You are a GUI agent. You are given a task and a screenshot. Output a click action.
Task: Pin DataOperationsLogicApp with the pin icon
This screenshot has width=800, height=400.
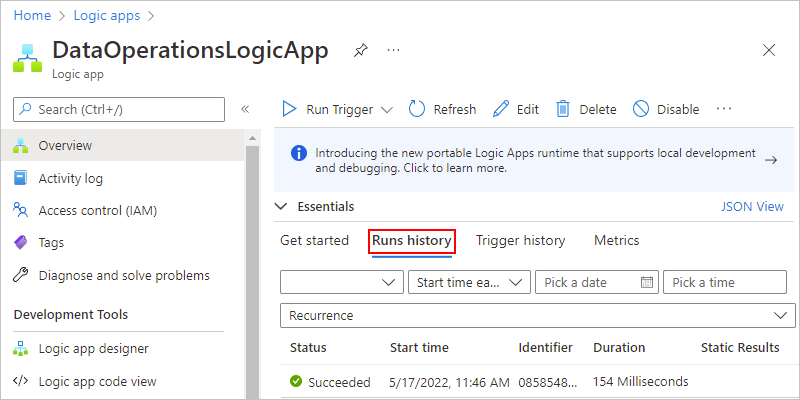pyautogui.click(x=361, y=50)
